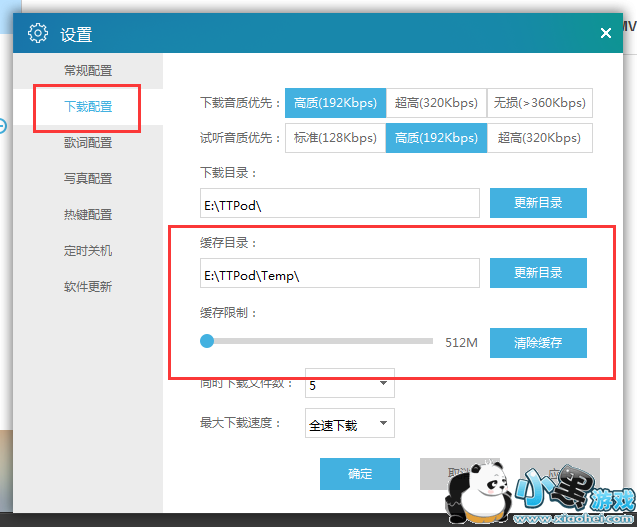
Task: Open the 定时关机 section
Action: point(88,250)
